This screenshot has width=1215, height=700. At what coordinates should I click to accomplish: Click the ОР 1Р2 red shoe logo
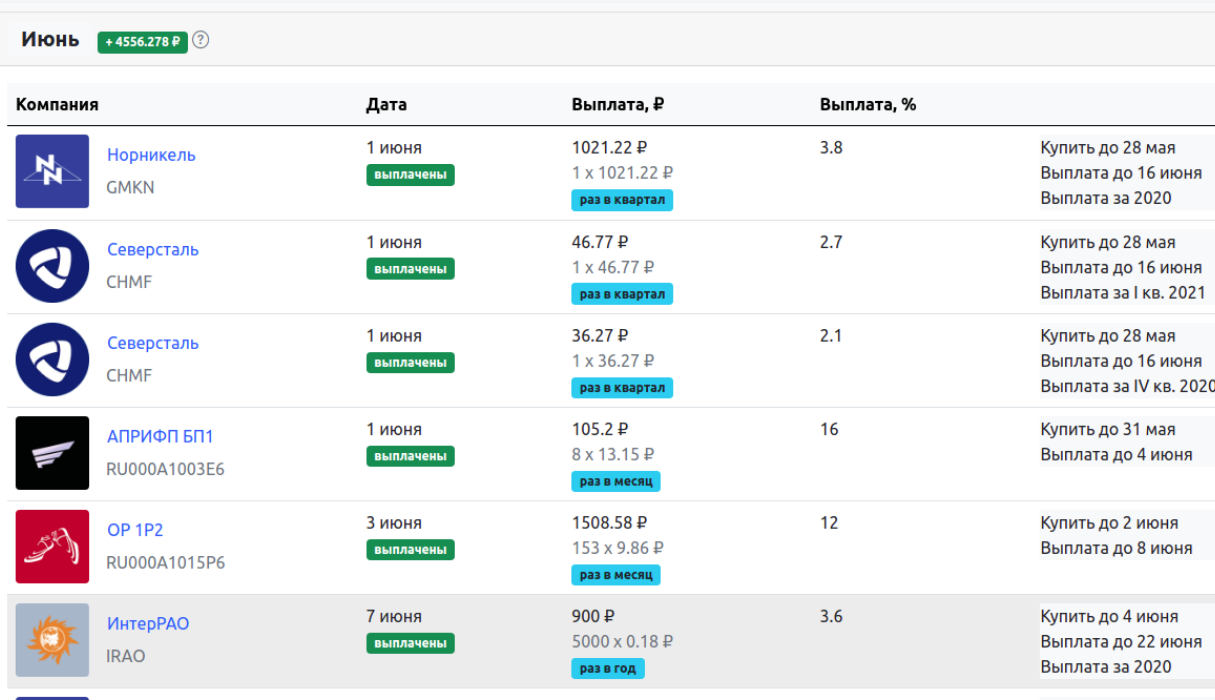52,546
